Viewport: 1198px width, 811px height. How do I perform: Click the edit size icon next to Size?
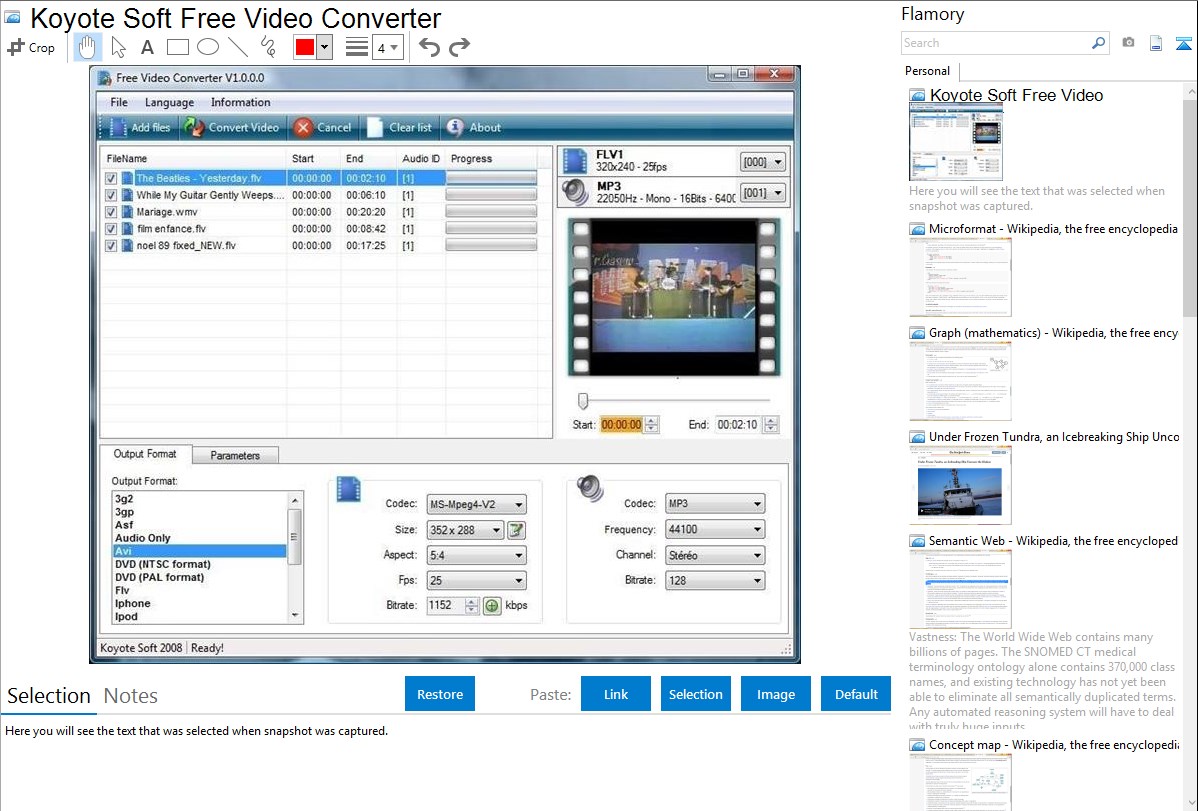(516, 530)
